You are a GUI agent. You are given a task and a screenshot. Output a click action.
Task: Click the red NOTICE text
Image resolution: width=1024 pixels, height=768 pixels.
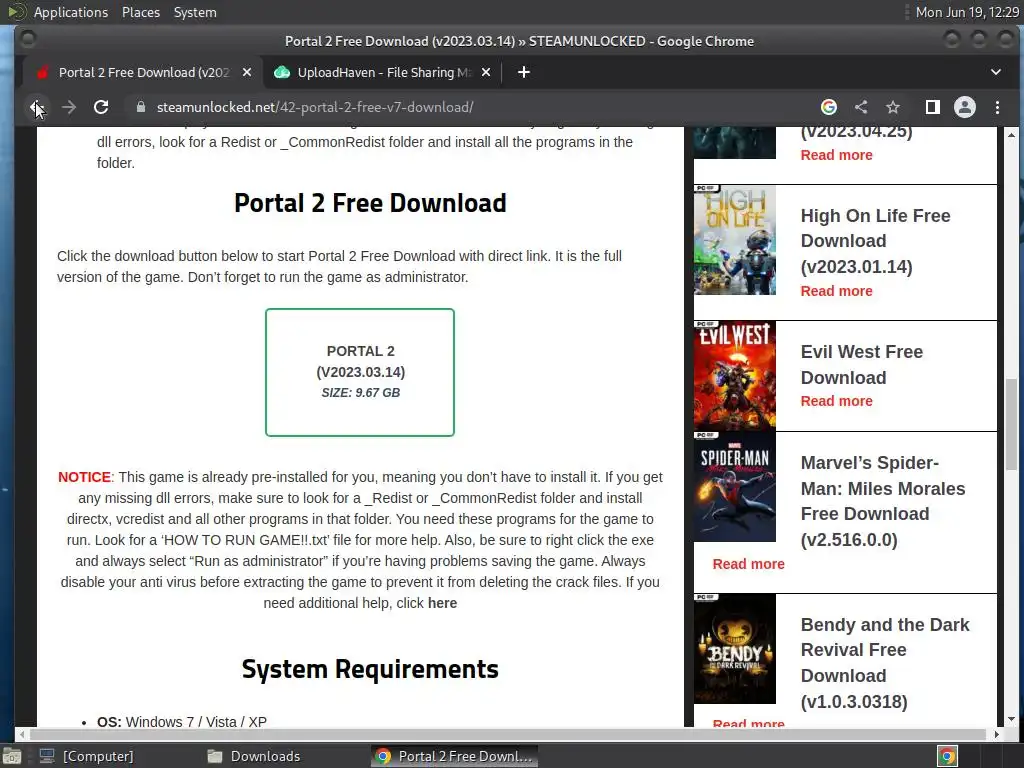coord(84,477)
